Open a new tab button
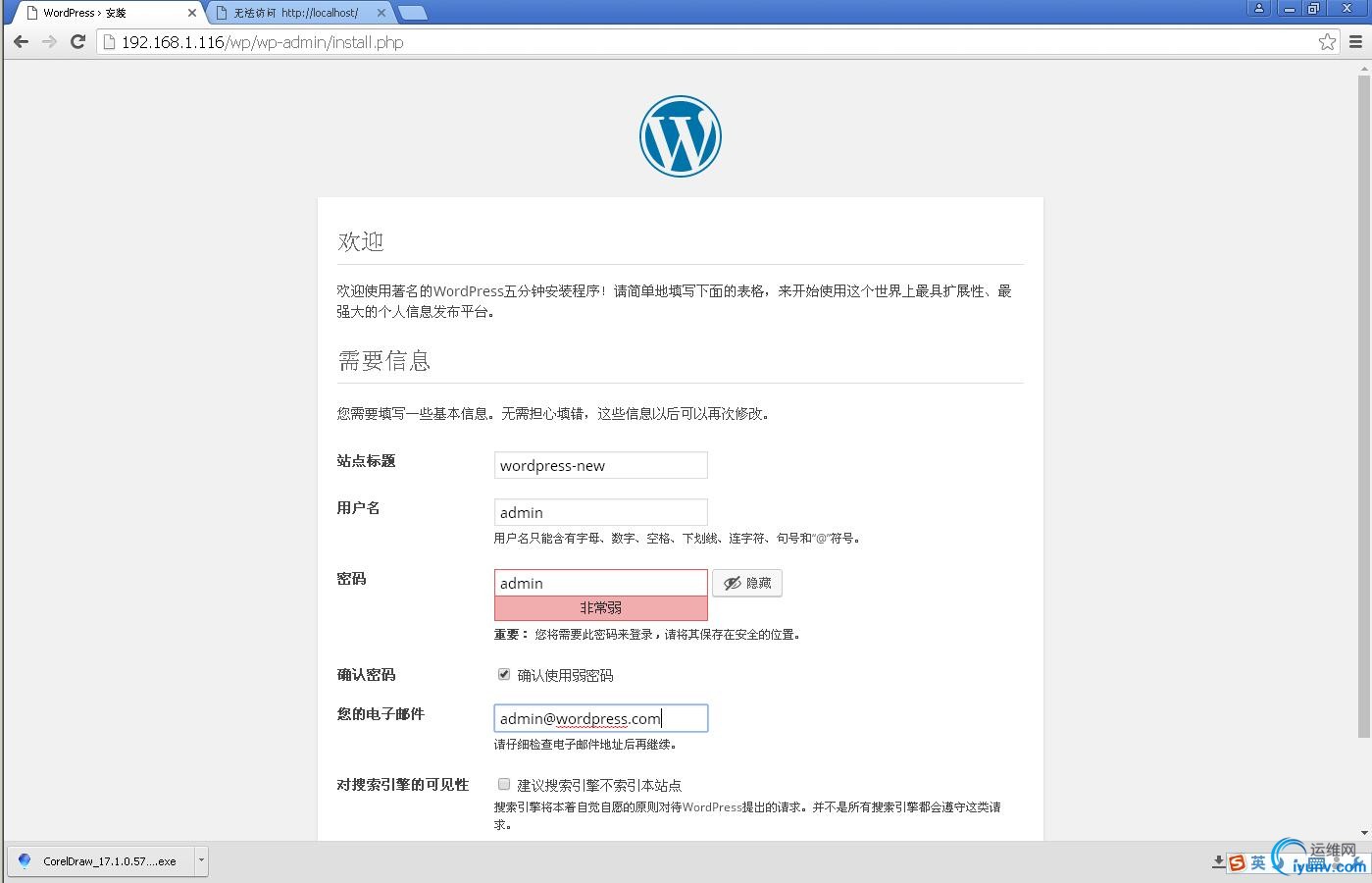1372x883 pixels. pos(413,13)
